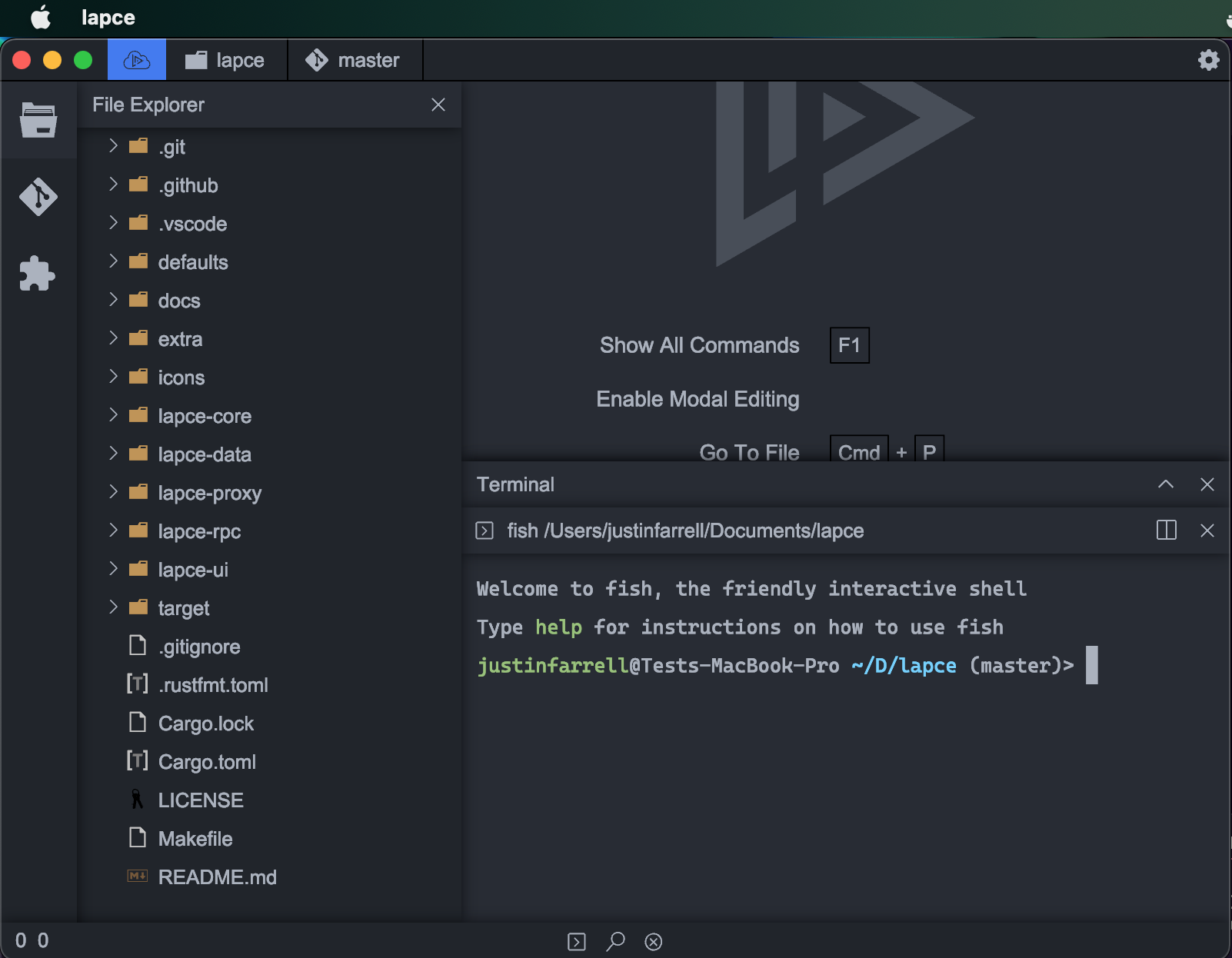Open the Apple menu

(x=40, y=17)
